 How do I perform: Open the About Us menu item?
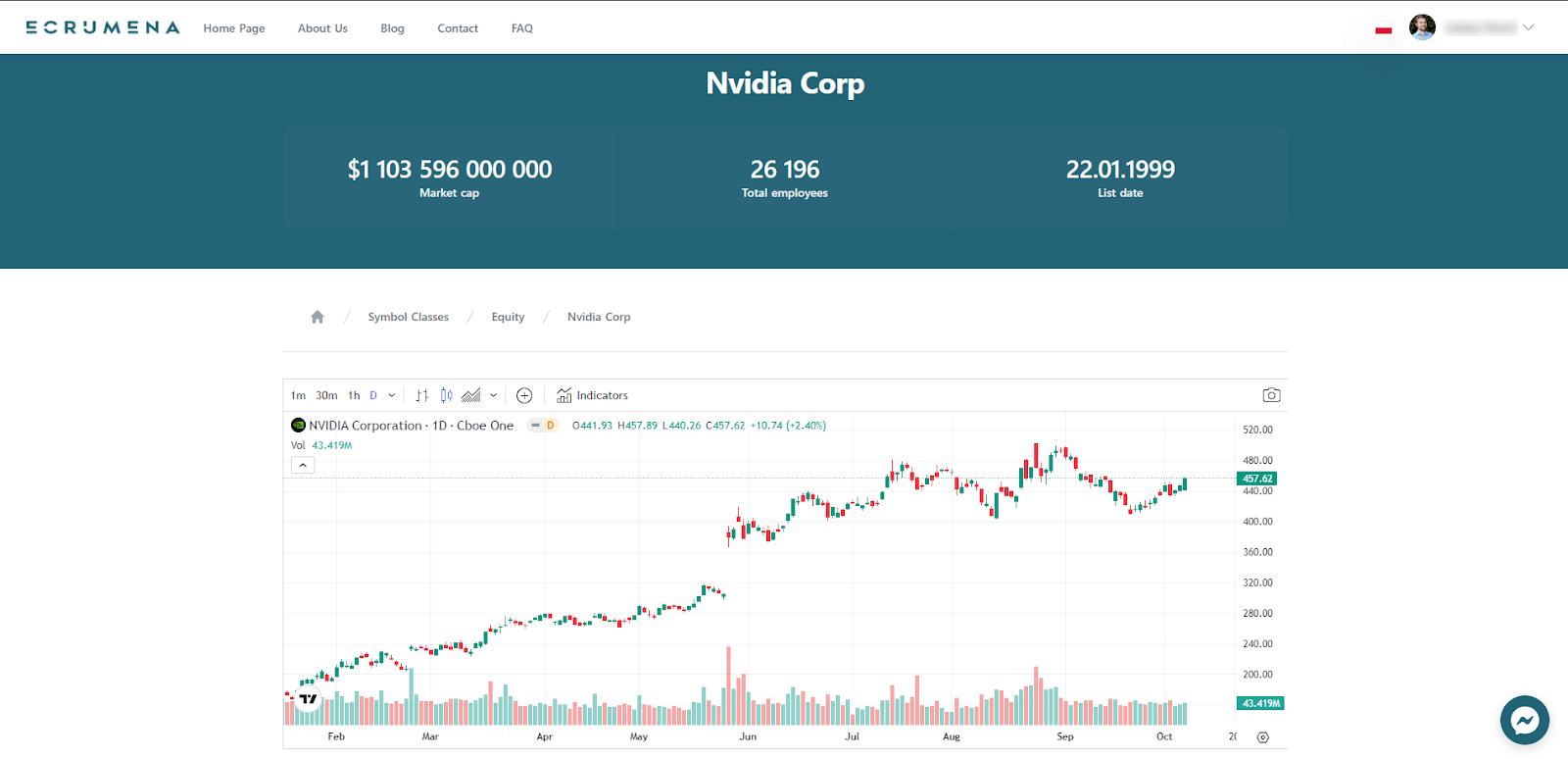point(322,28)
